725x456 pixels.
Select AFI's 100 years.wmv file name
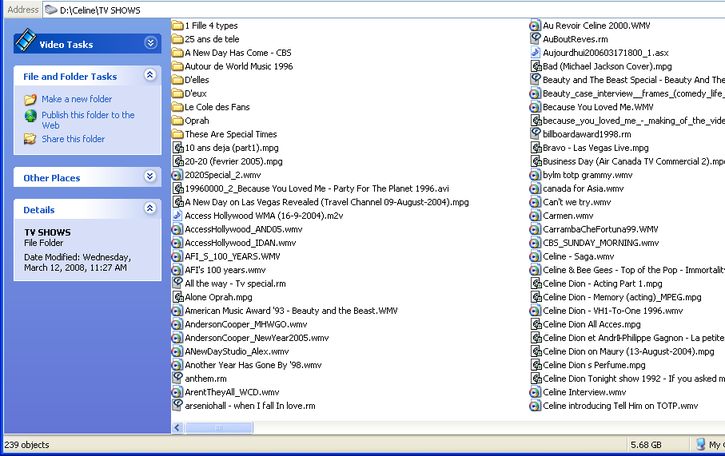(225, 270)
